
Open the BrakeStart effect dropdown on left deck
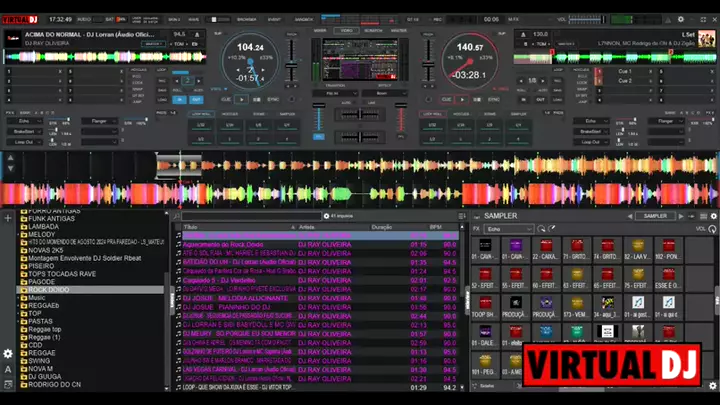(25, 131)
